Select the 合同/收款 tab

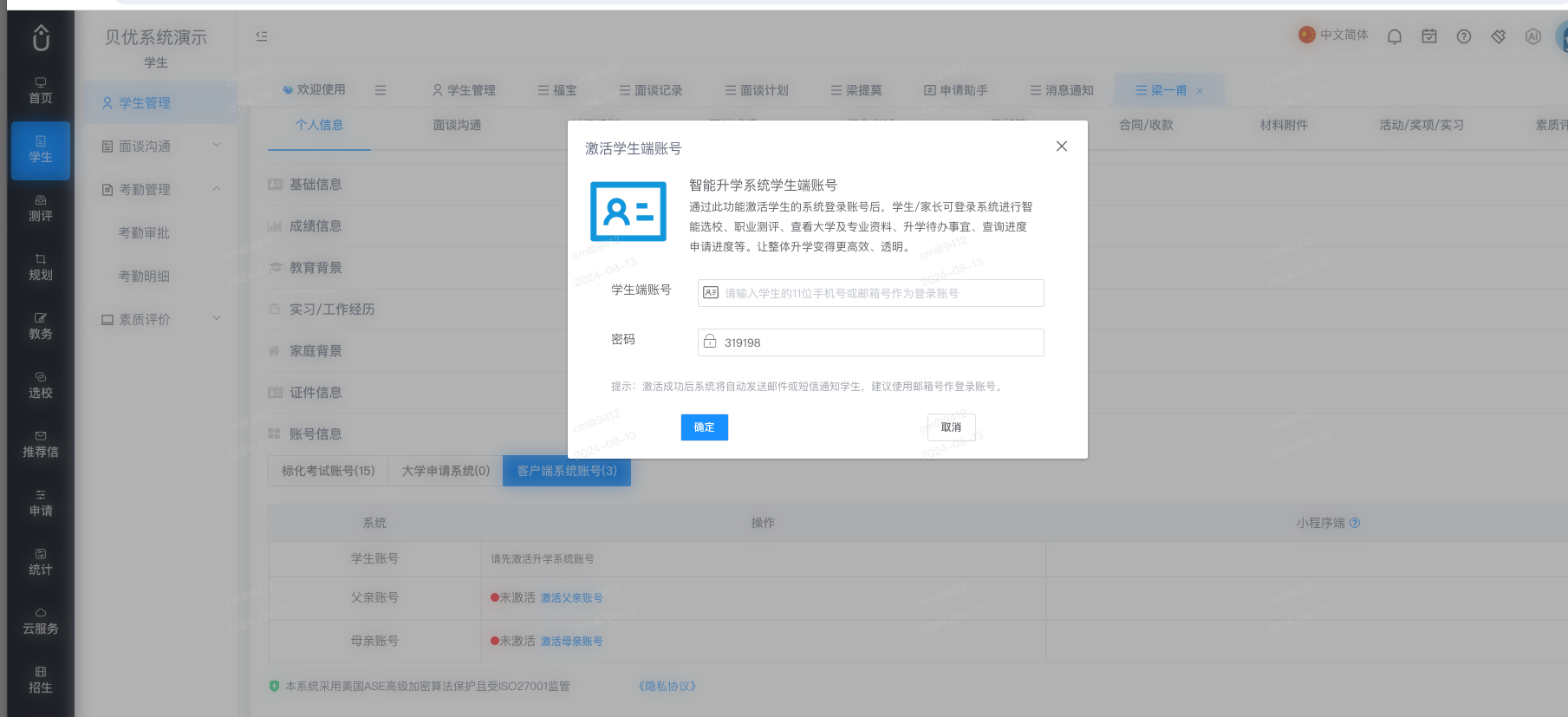click(1146, 125)
